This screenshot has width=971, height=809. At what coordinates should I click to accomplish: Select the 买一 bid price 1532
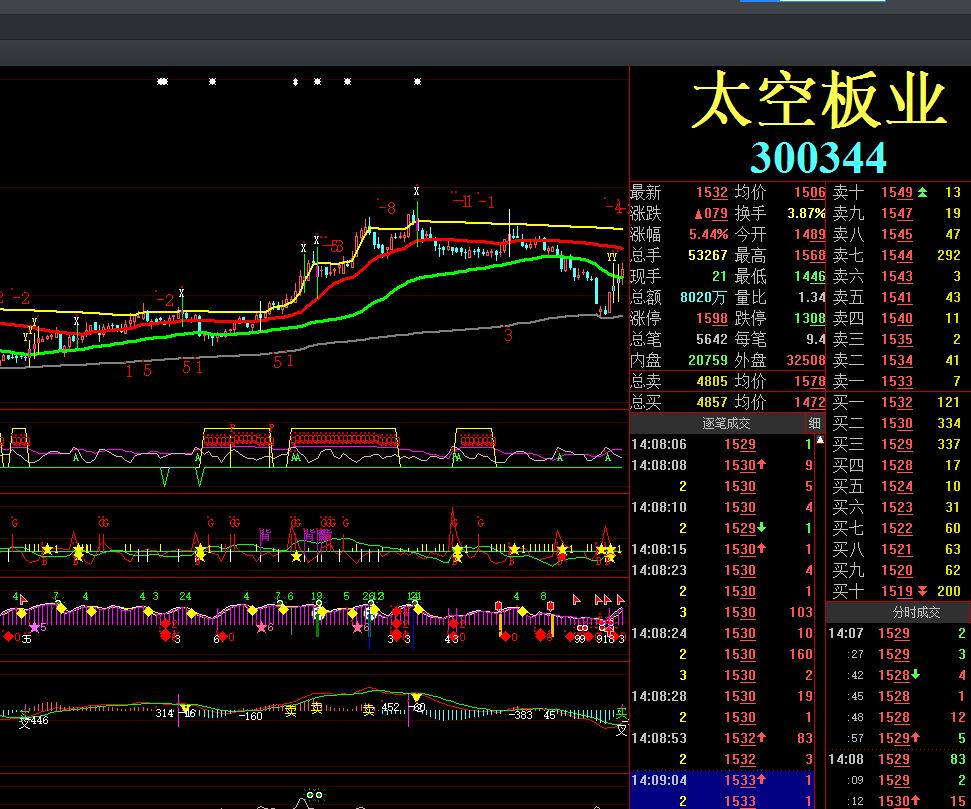point(897,403)
